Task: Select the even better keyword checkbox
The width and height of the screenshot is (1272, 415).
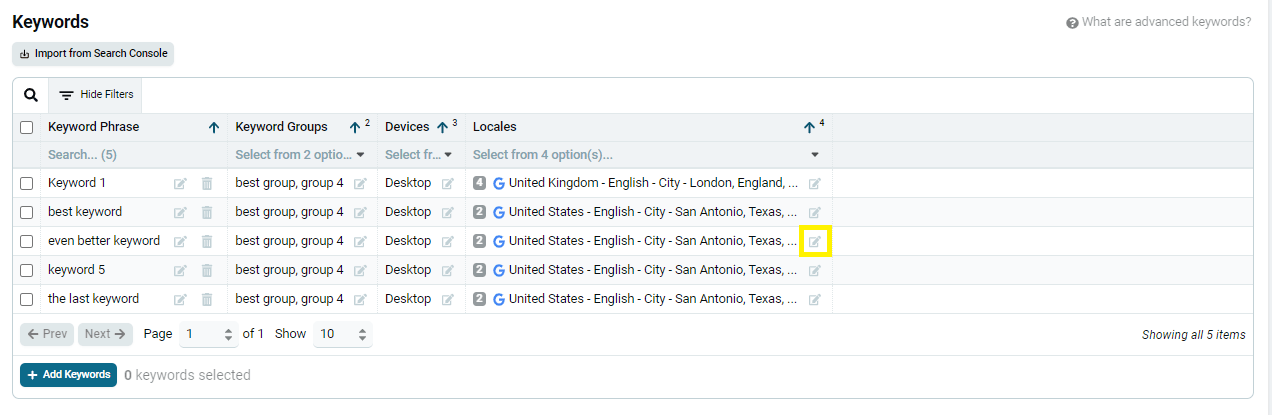Action: 27,241
